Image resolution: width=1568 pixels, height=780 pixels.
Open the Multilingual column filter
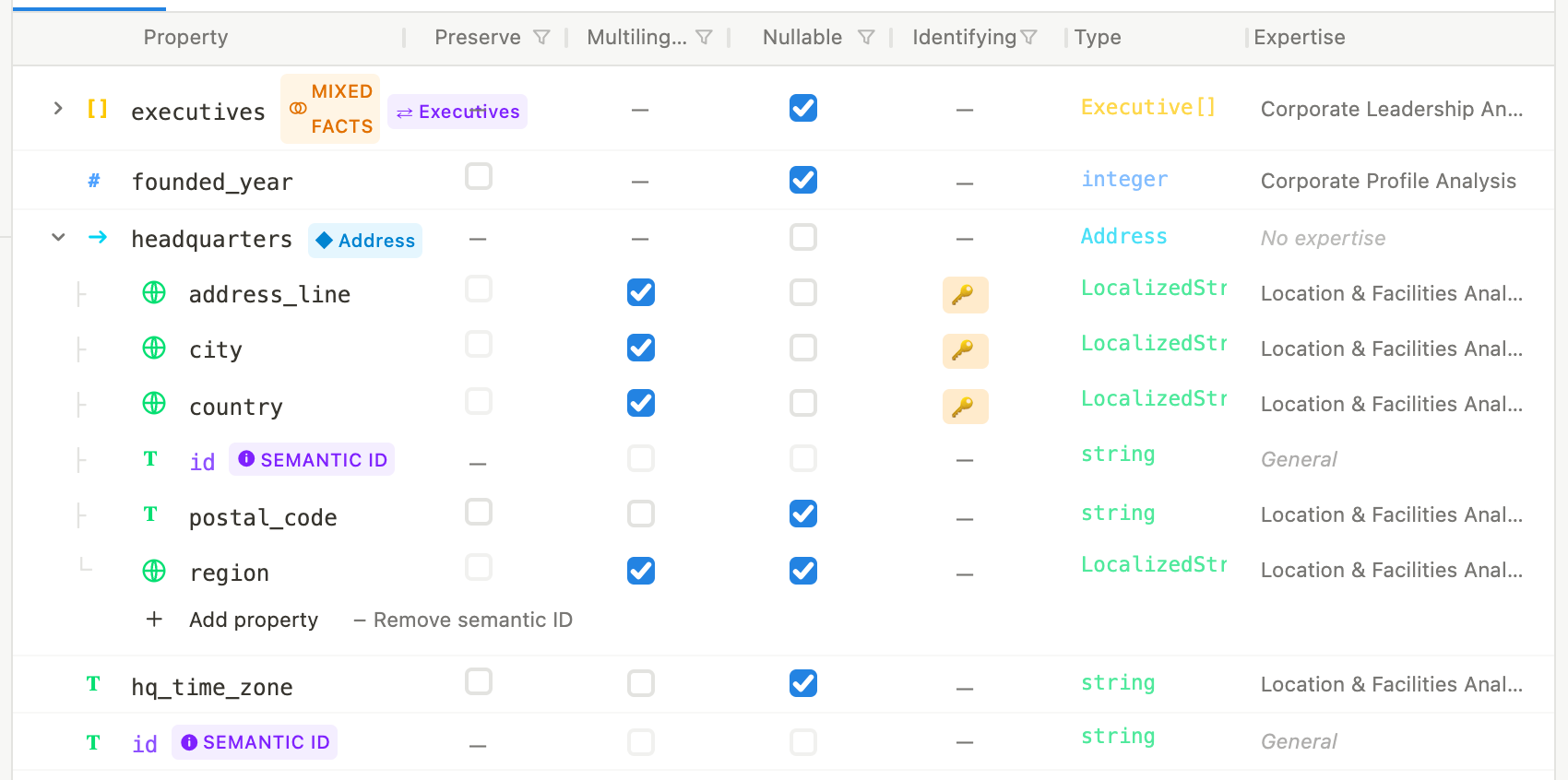click(x=704, y=37)
